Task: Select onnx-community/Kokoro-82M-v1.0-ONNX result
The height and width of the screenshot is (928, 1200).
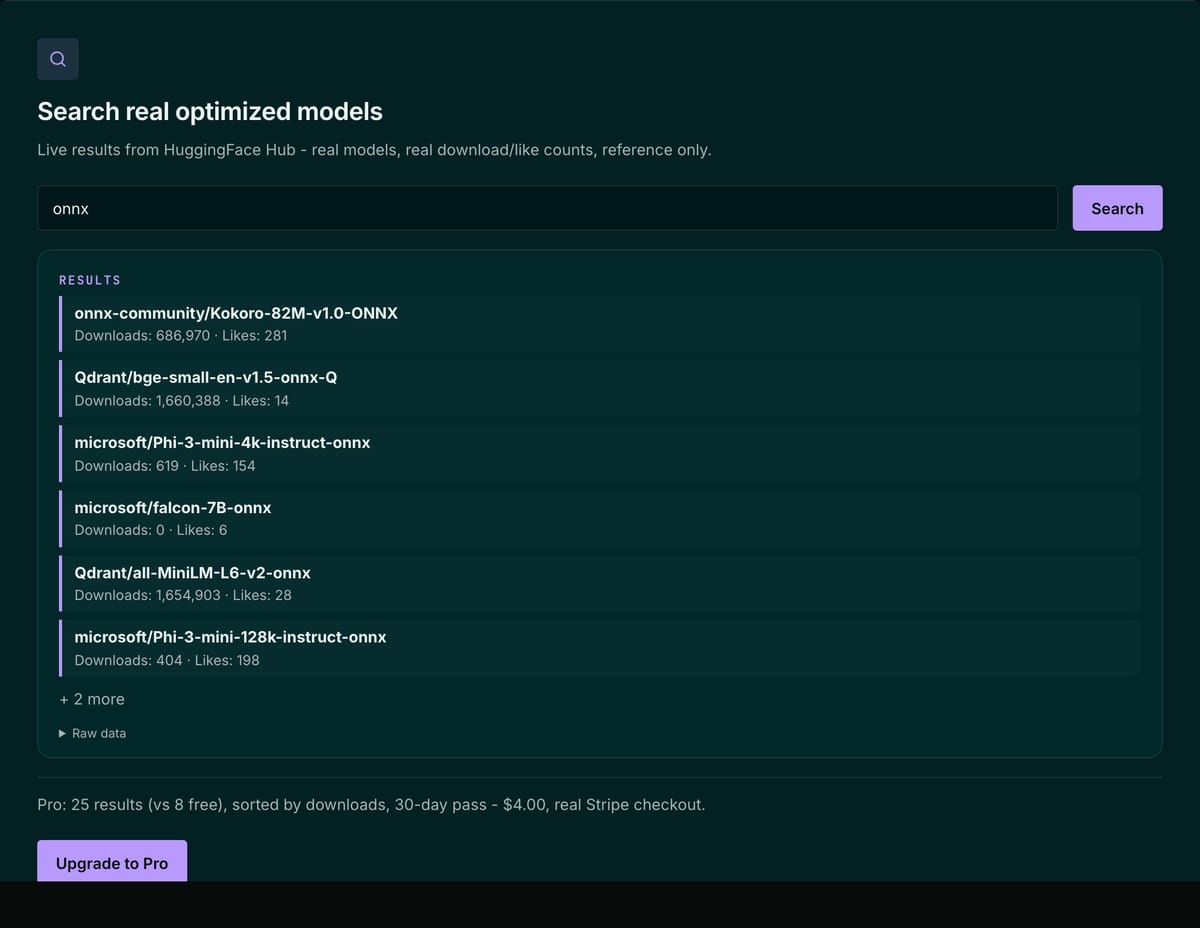Action: click(x=600, y=324)
